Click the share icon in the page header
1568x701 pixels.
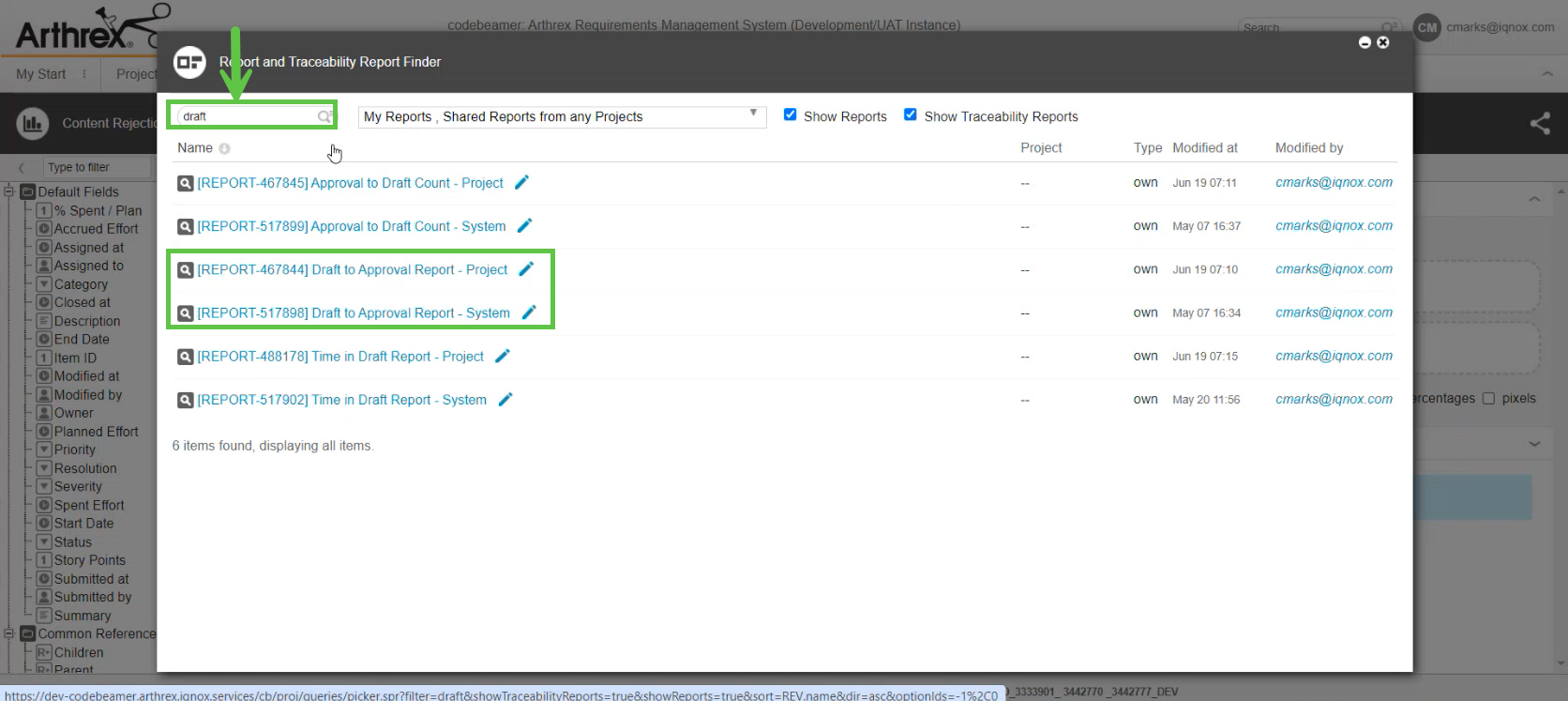(x=1540, y=123)
